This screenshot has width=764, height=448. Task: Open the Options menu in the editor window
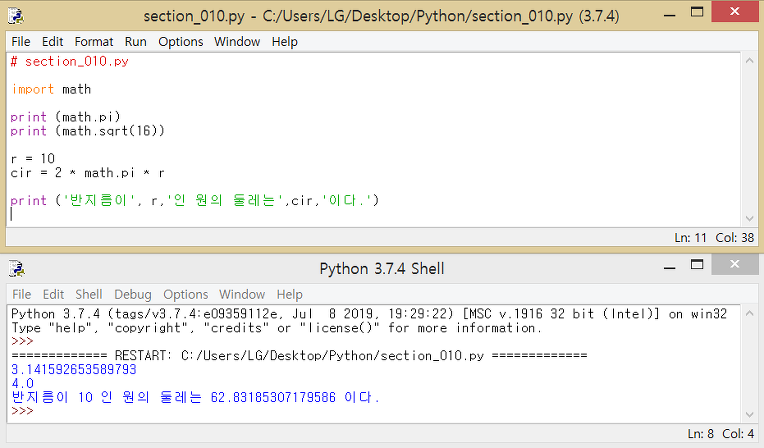[x=181, y=42]
